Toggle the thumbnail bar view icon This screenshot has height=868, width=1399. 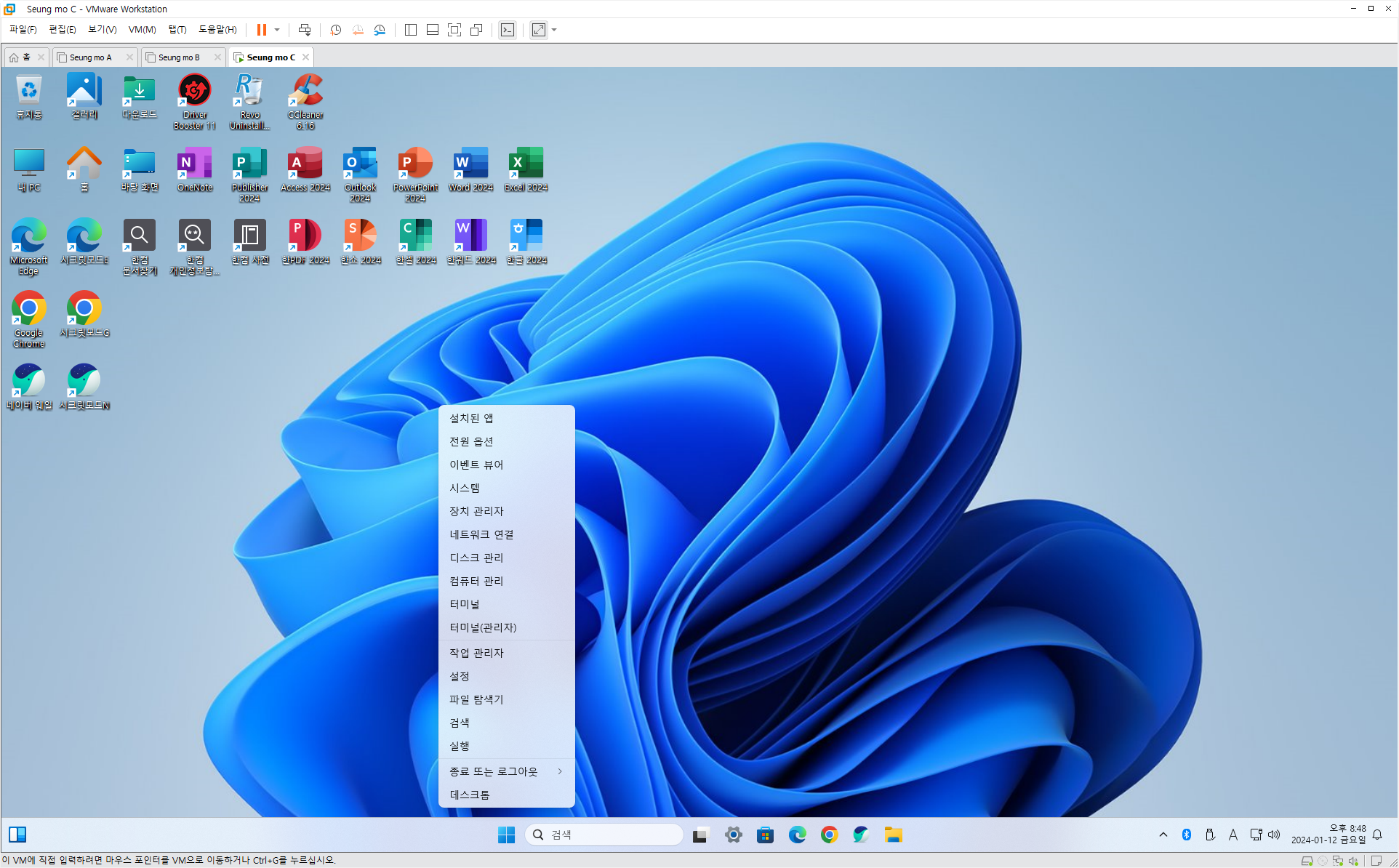point(432,30)
